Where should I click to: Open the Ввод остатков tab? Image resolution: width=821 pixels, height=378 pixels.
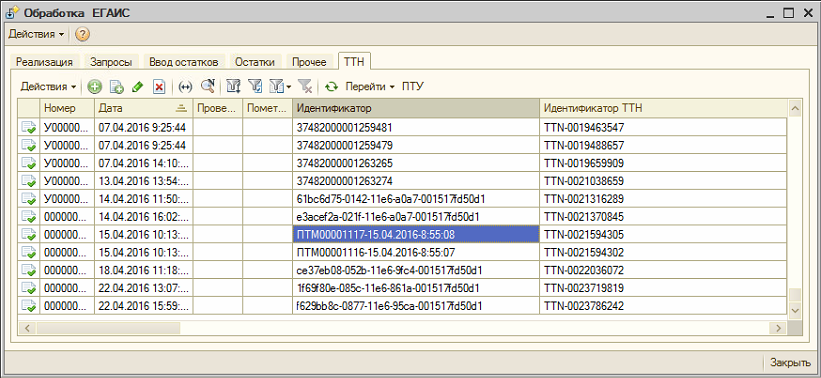(x=183, y=62)
